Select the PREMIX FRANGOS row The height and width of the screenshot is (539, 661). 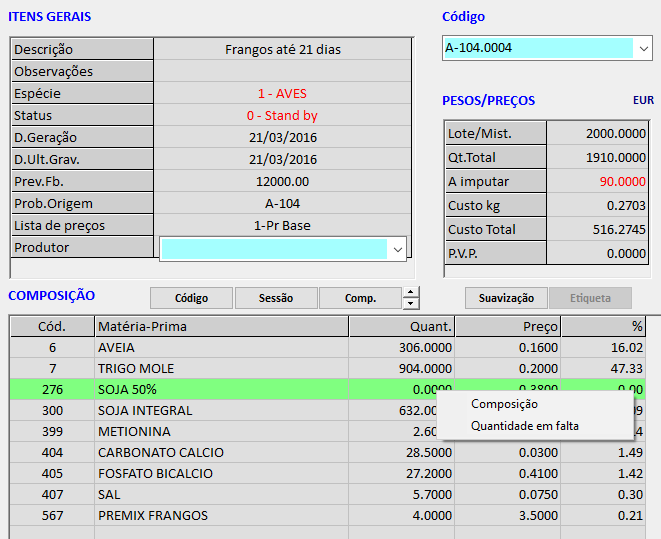coord(220,515)
